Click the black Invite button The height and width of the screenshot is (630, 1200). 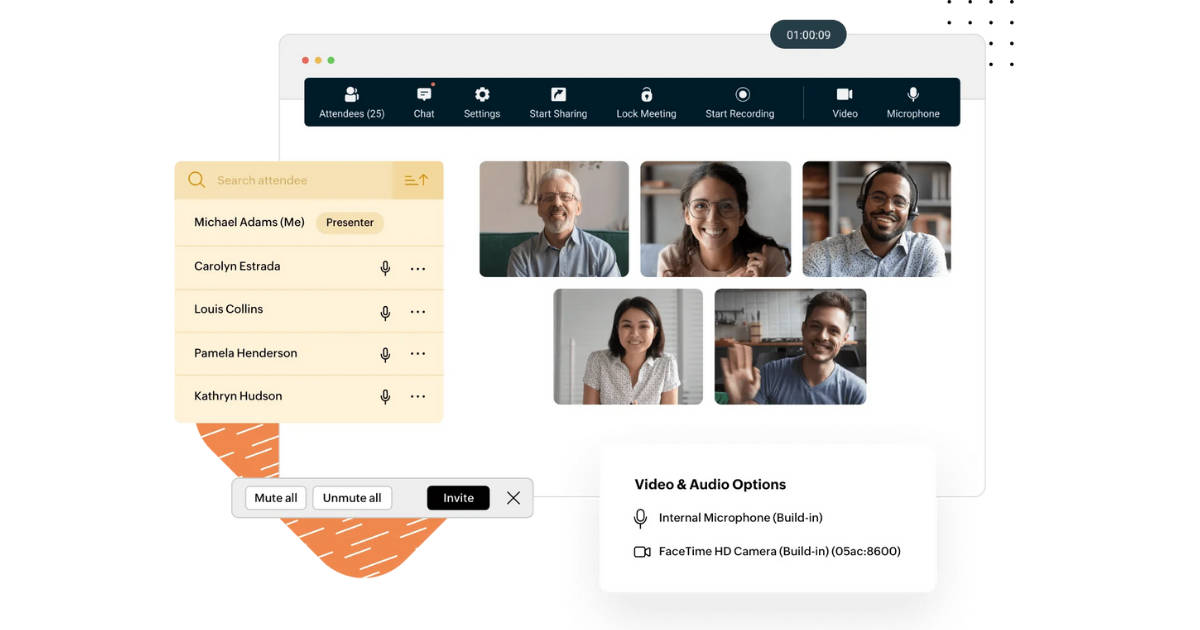[458, 498]
